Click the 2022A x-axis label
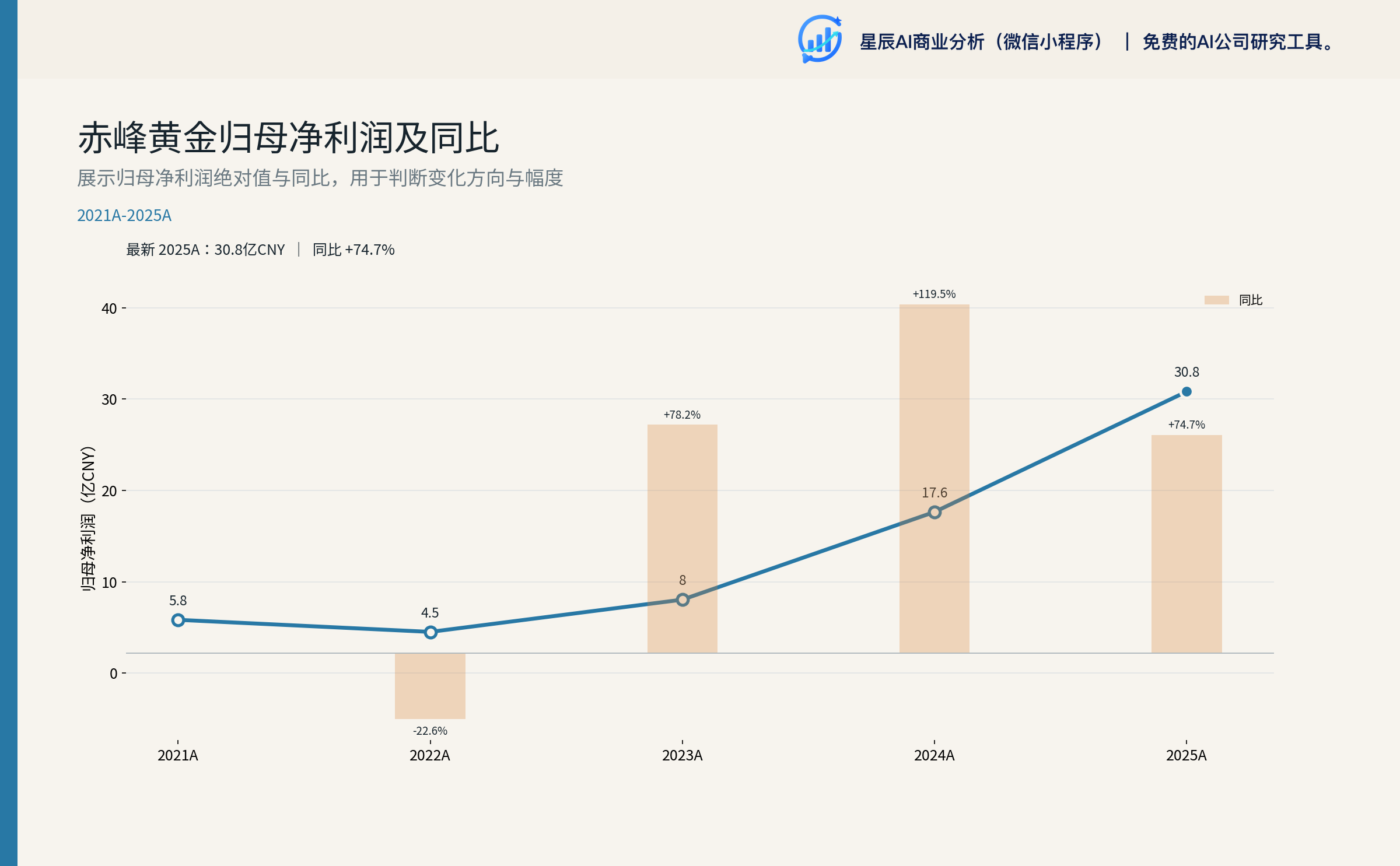This screenshot has height=866, width=1400. (430, 756)
